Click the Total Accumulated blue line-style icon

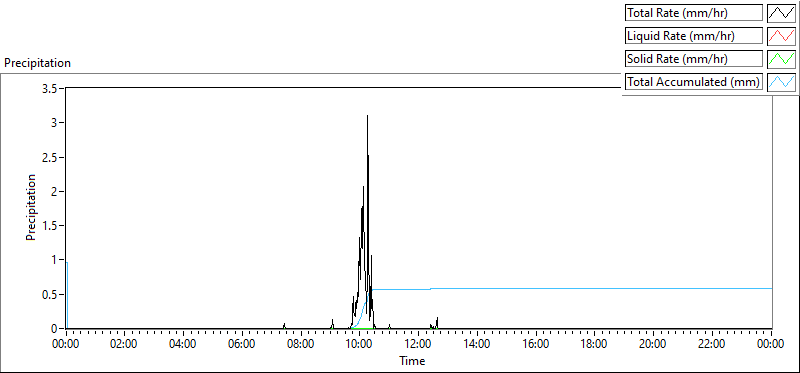pos(781,82)
